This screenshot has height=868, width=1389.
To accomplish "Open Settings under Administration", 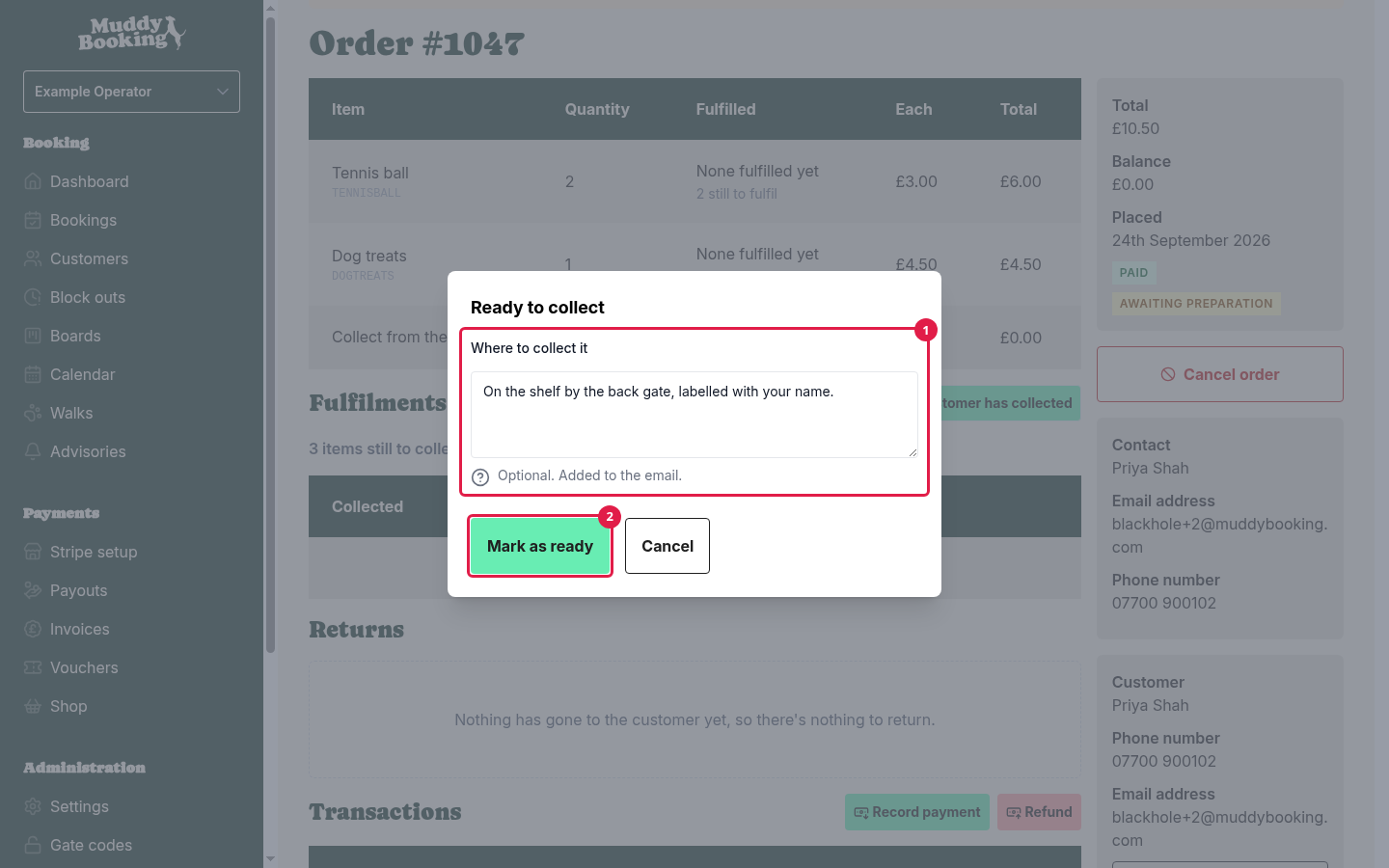I will pos(79,806).
